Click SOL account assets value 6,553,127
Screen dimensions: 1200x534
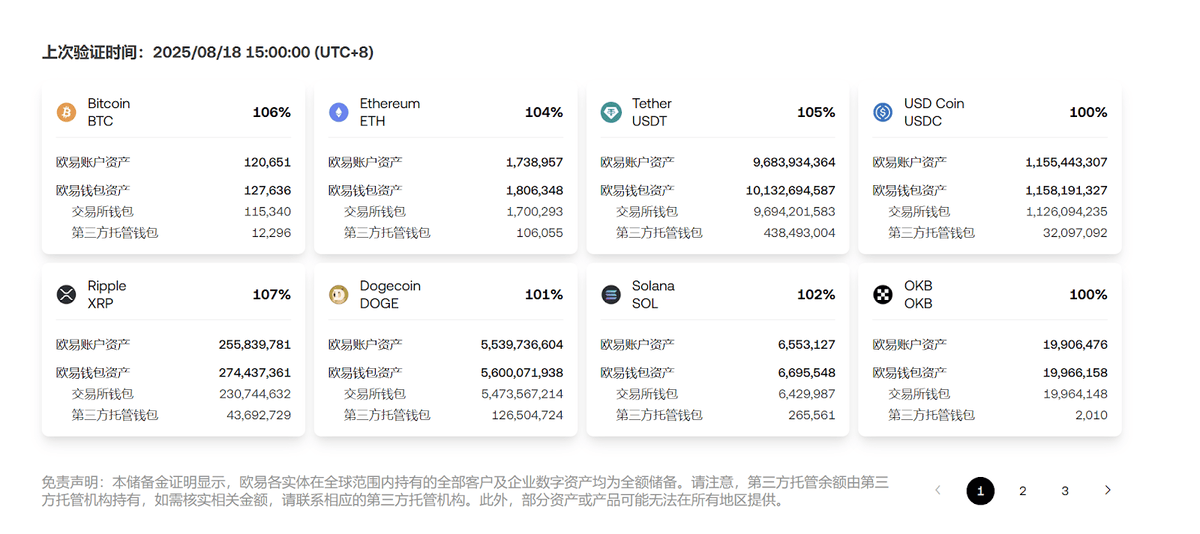coord(806,344)
